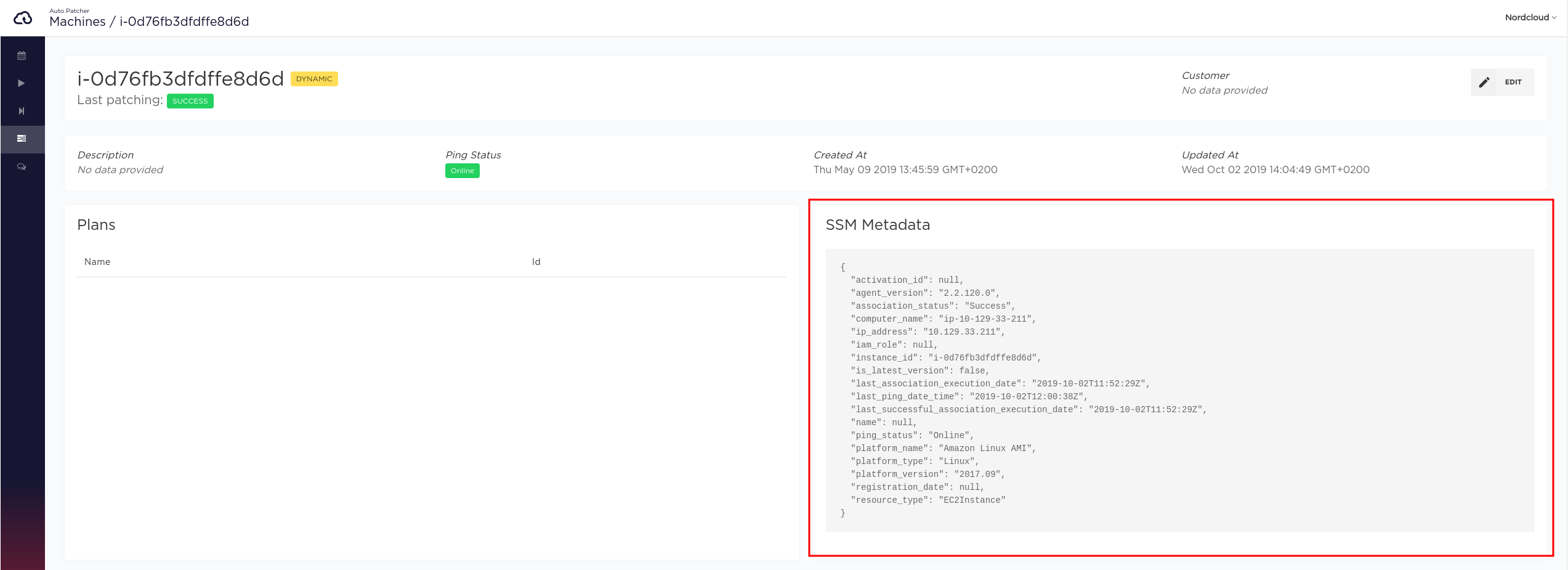The width and height of the screenshot is (1568, 570).
Task: Click the Plans section heading
Action: click(96, 225)
